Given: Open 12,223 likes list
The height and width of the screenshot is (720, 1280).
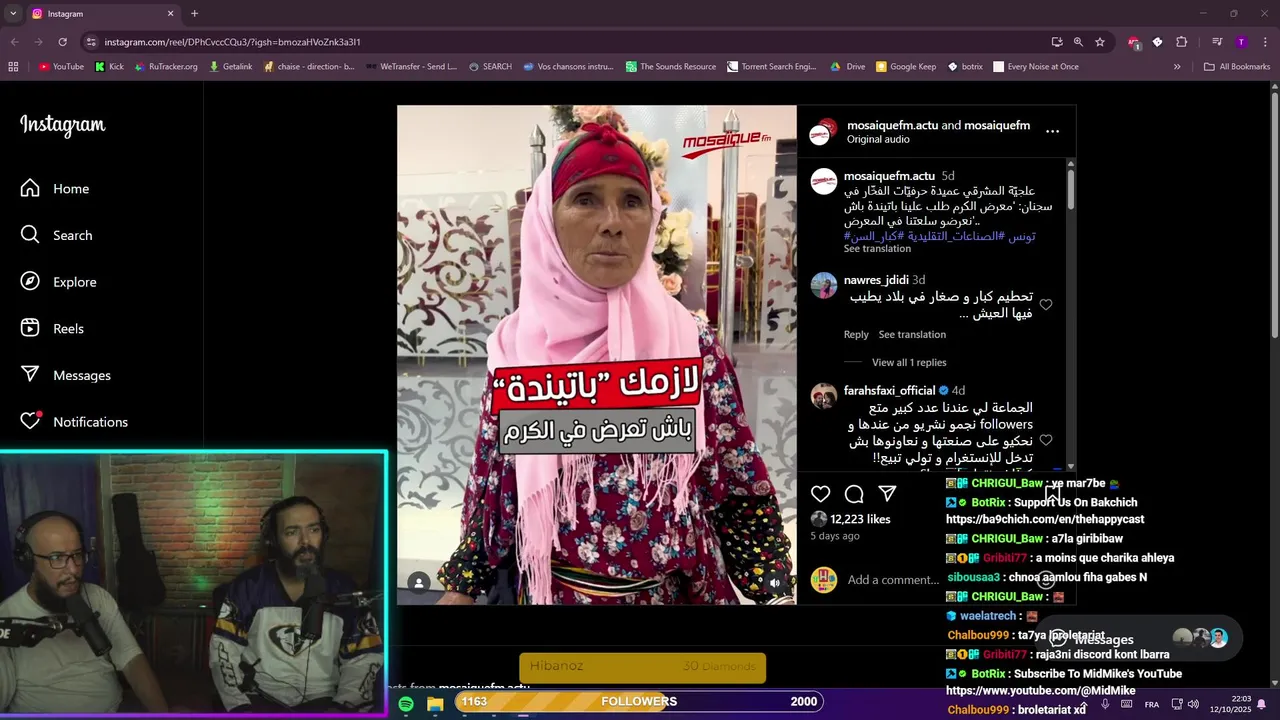Looking at the screenshot, I should pos(860,519).
